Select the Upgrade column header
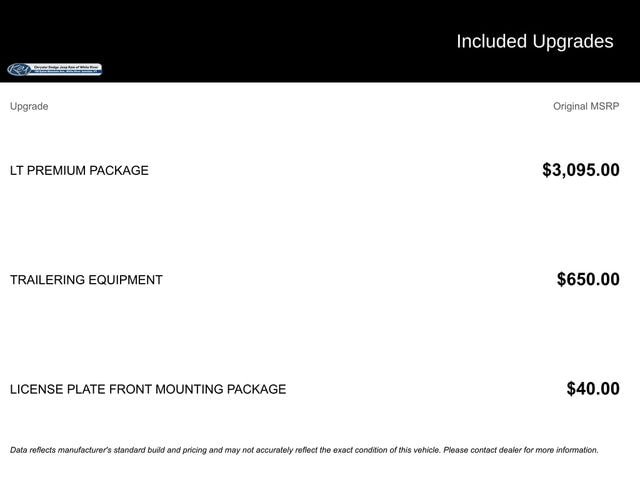Screen dimensions: 640x480 click(29, 106)
